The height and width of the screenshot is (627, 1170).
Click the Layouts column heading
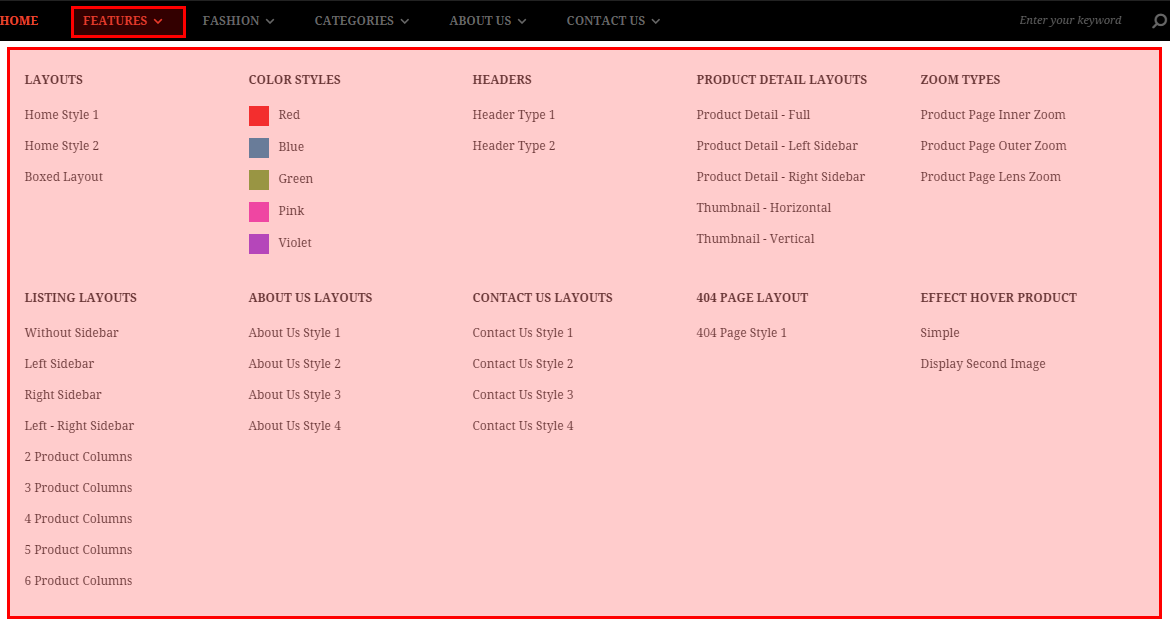tap(54, 80)
